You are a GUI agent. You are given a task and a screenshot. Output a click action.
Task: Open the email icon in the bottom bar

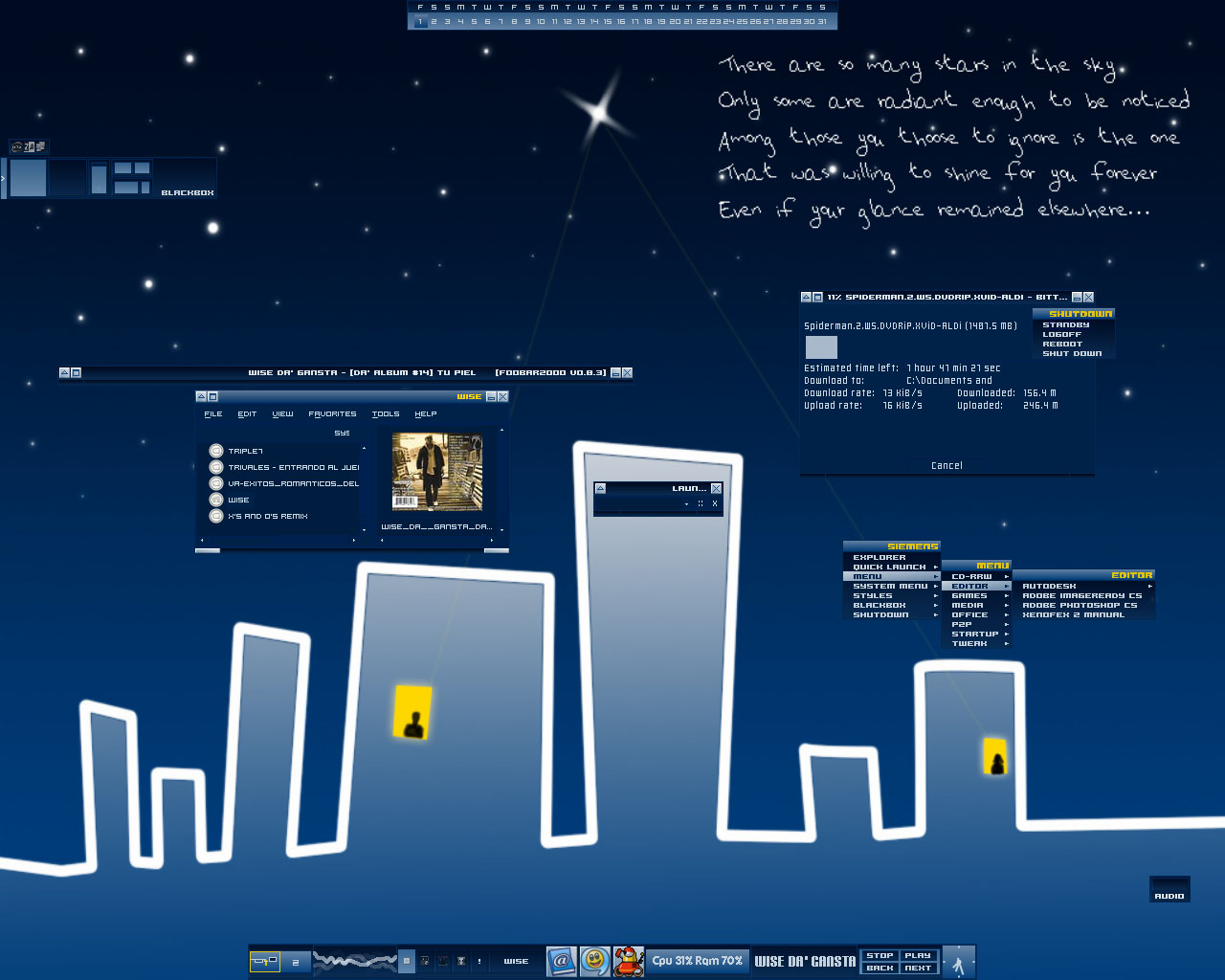tap(562, 961)
